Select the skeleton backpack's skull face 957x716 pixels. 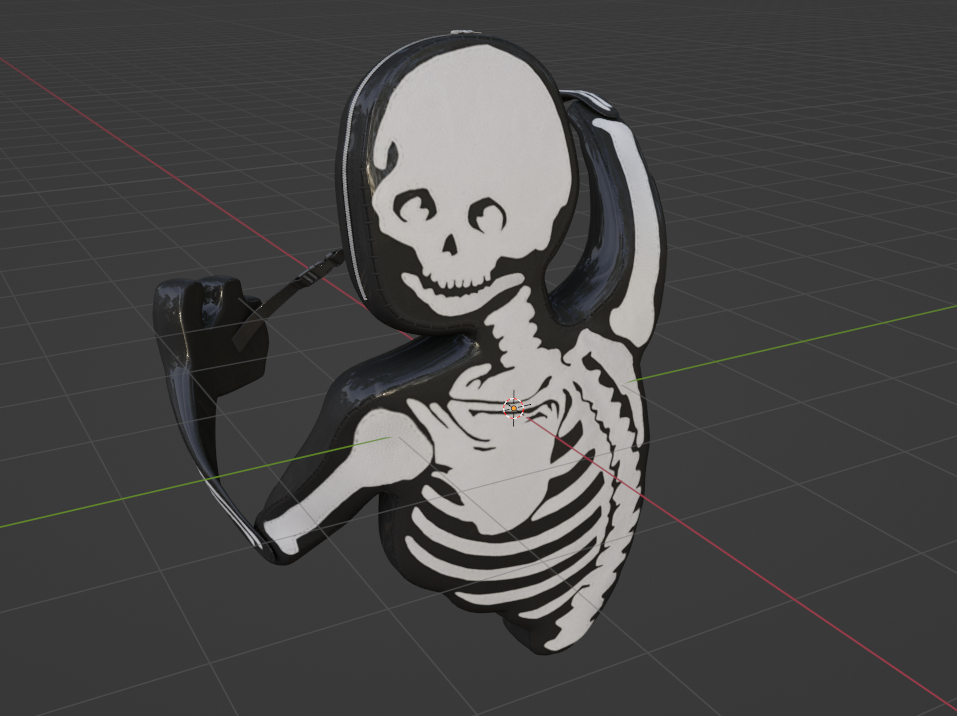coord(472,181)
